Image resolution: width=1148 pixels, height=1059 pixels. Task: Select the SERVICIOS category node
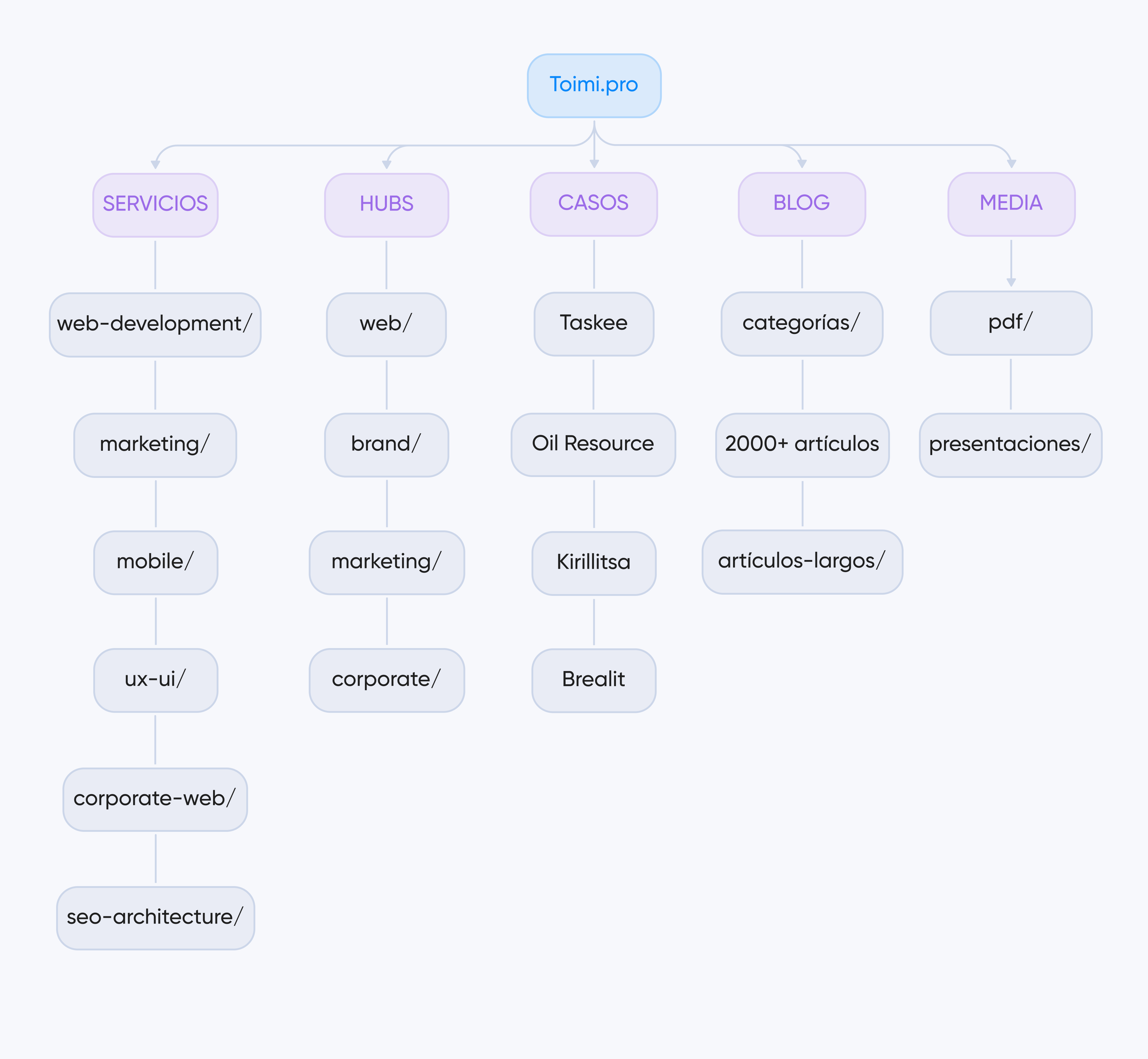(x=155, y=205)
